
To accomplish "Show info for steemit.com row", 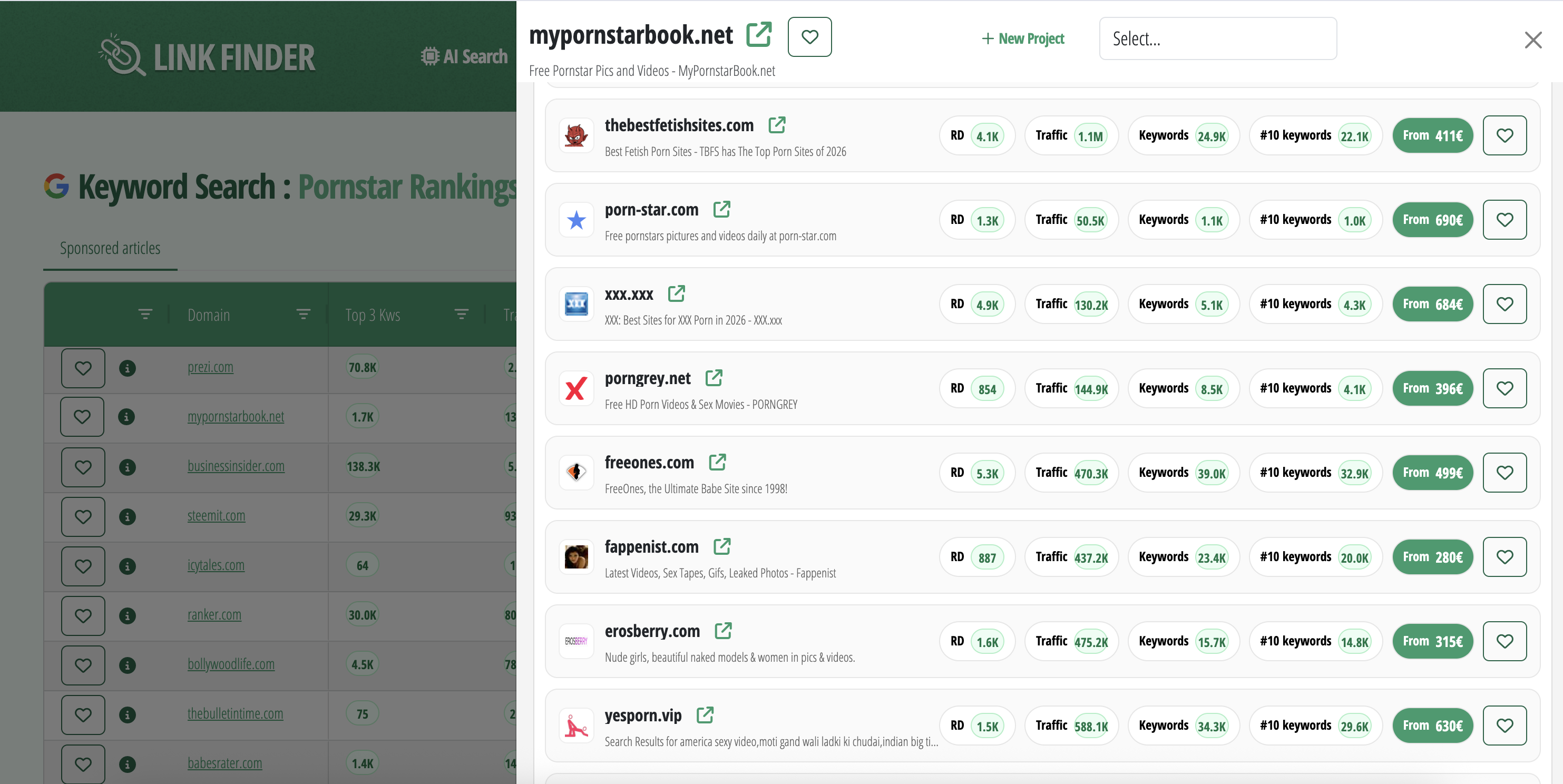I will click(127, 516).
